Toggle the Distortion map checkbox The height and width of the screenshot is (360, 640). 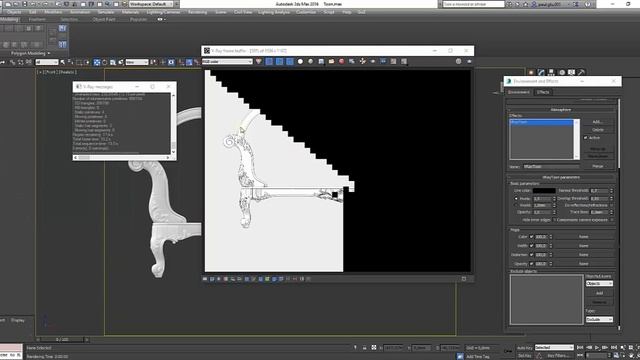point(531,255)
